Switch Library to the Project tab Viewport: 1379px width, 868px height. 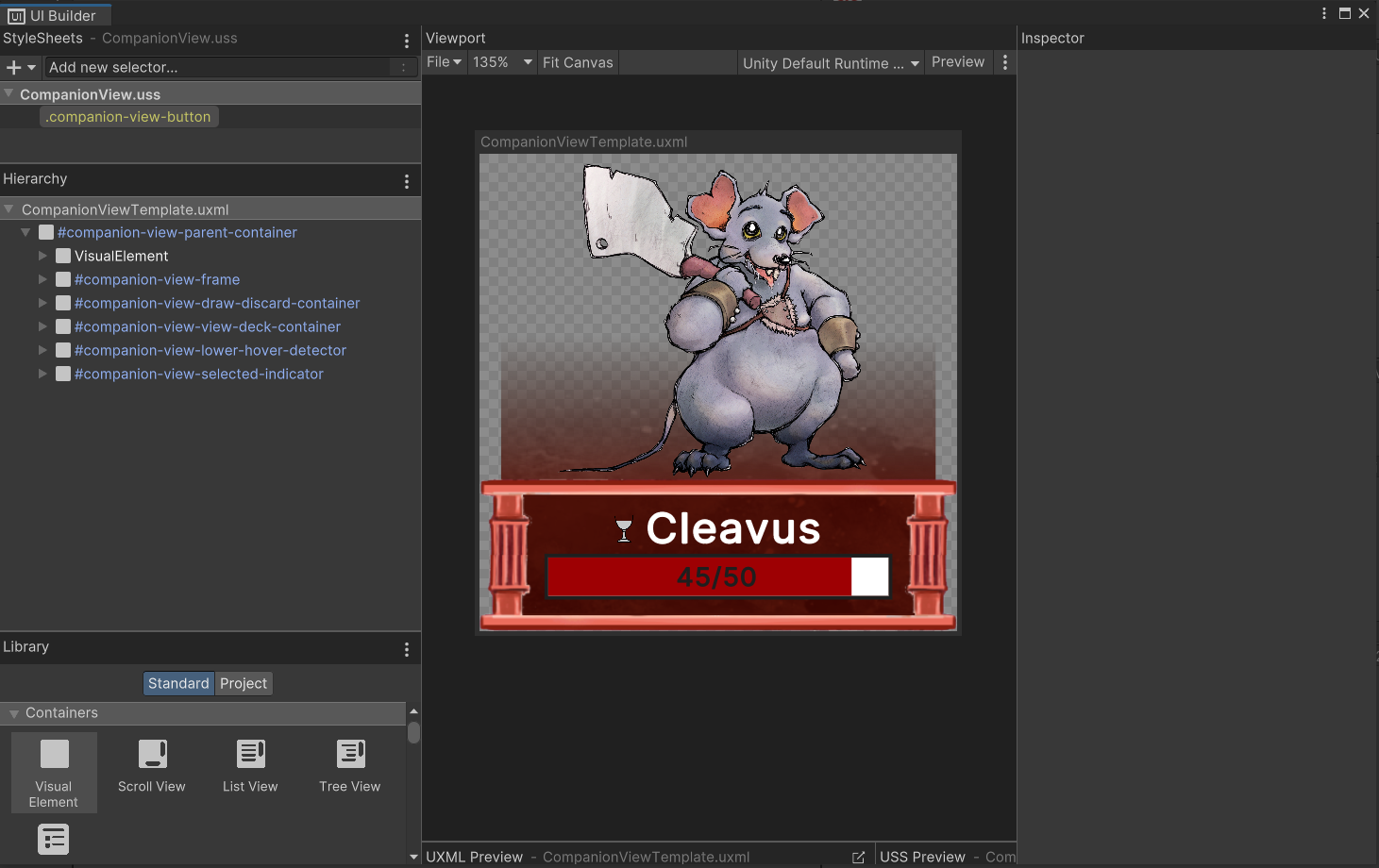point(244,683)
